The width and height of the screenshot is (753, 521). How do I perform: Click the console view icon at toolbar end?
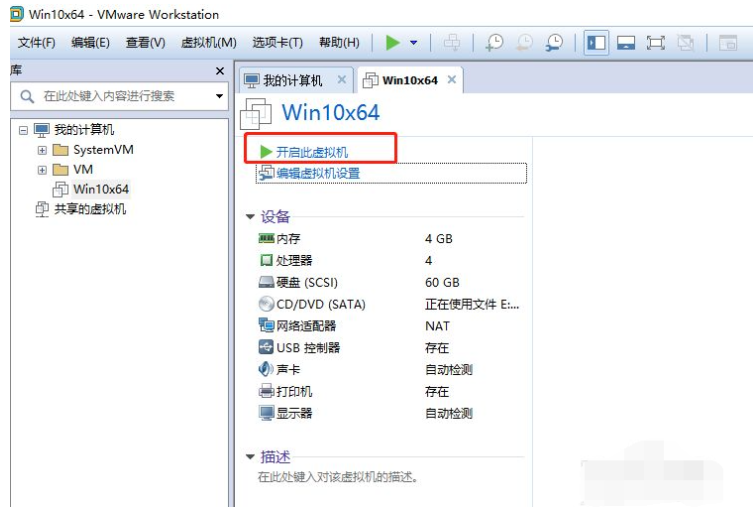[728, 43]
